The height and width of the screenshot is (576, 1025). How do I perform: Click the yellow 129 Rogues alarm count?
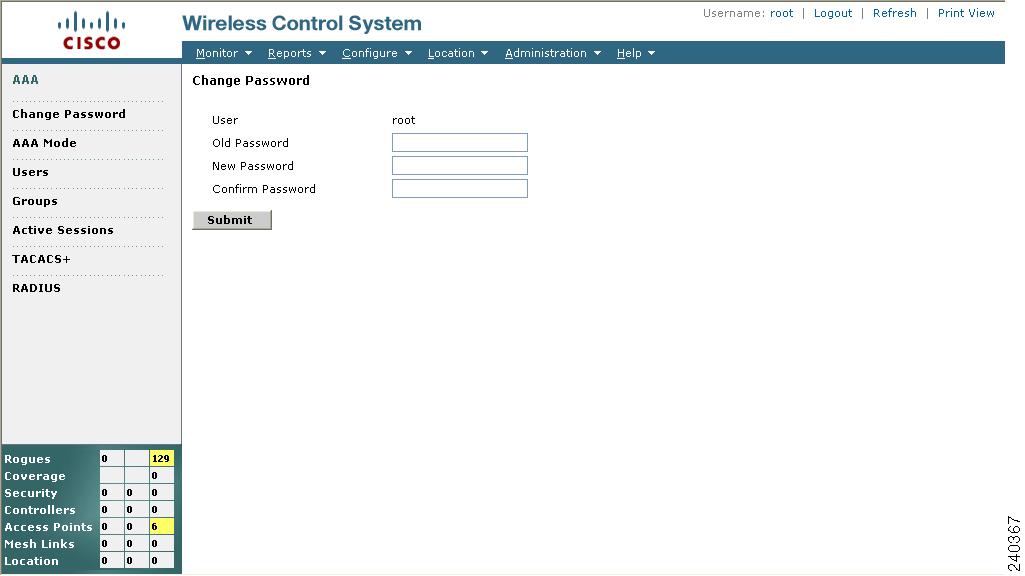click(x=161, y=458)
